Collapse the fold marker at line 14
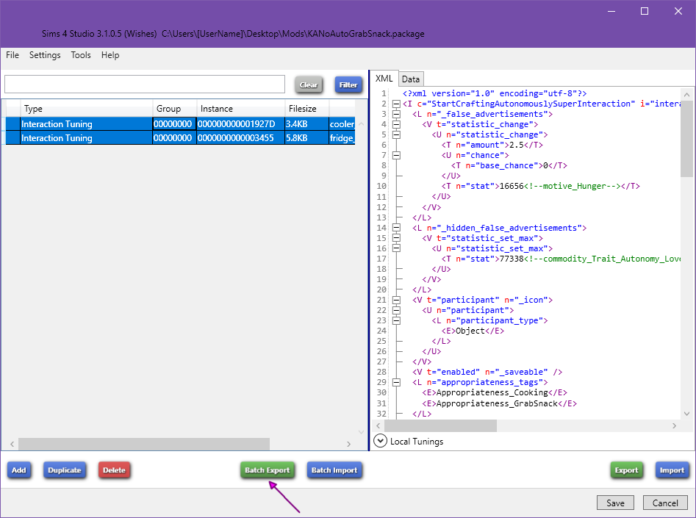Viewport: 696px width, 518px height. pyautogui.click(x=396, y=228)
